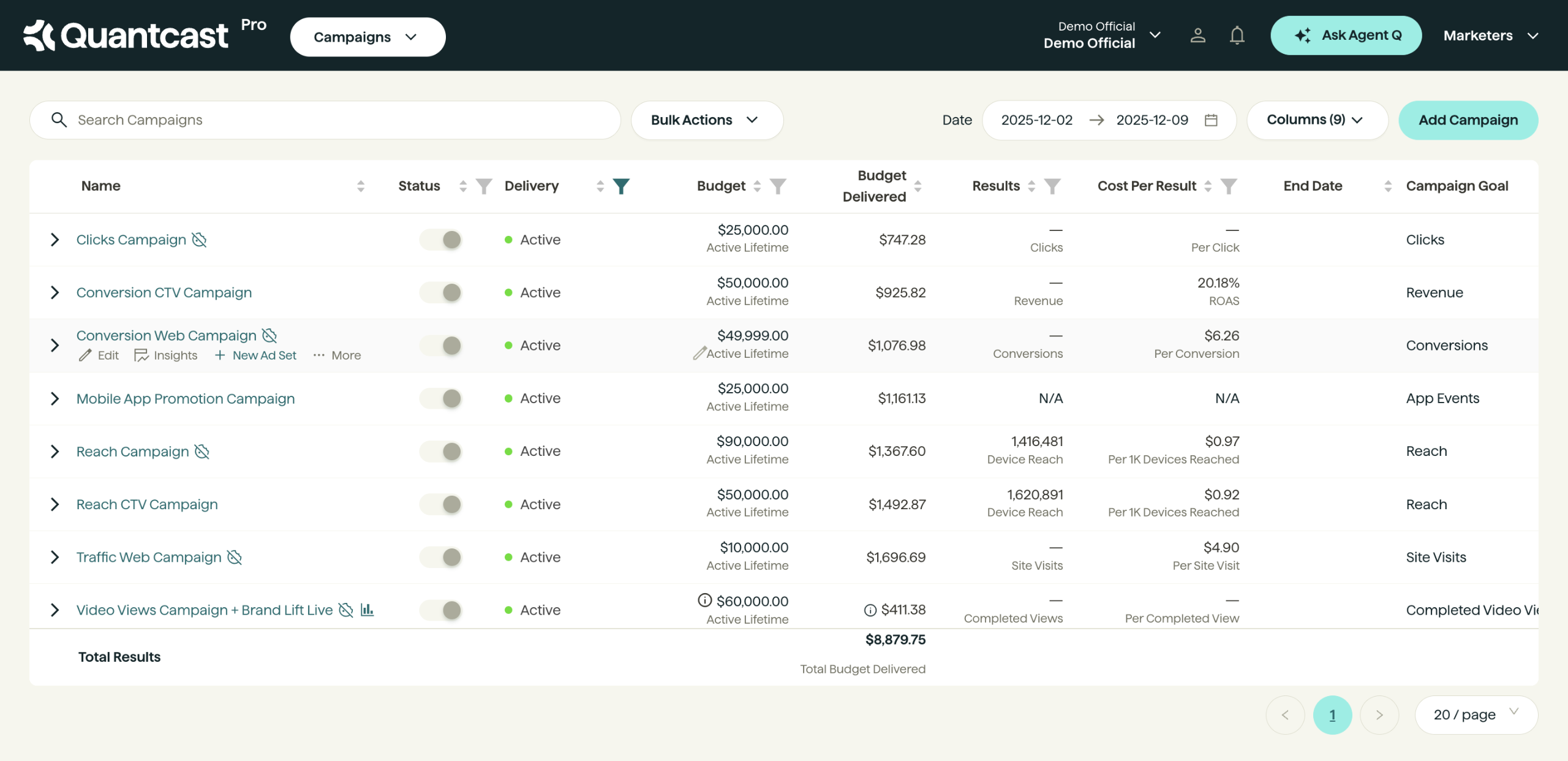This screenshot has height=761, width=1568.
Task: Click the Add Campaign button
Action: point(1468,120)
